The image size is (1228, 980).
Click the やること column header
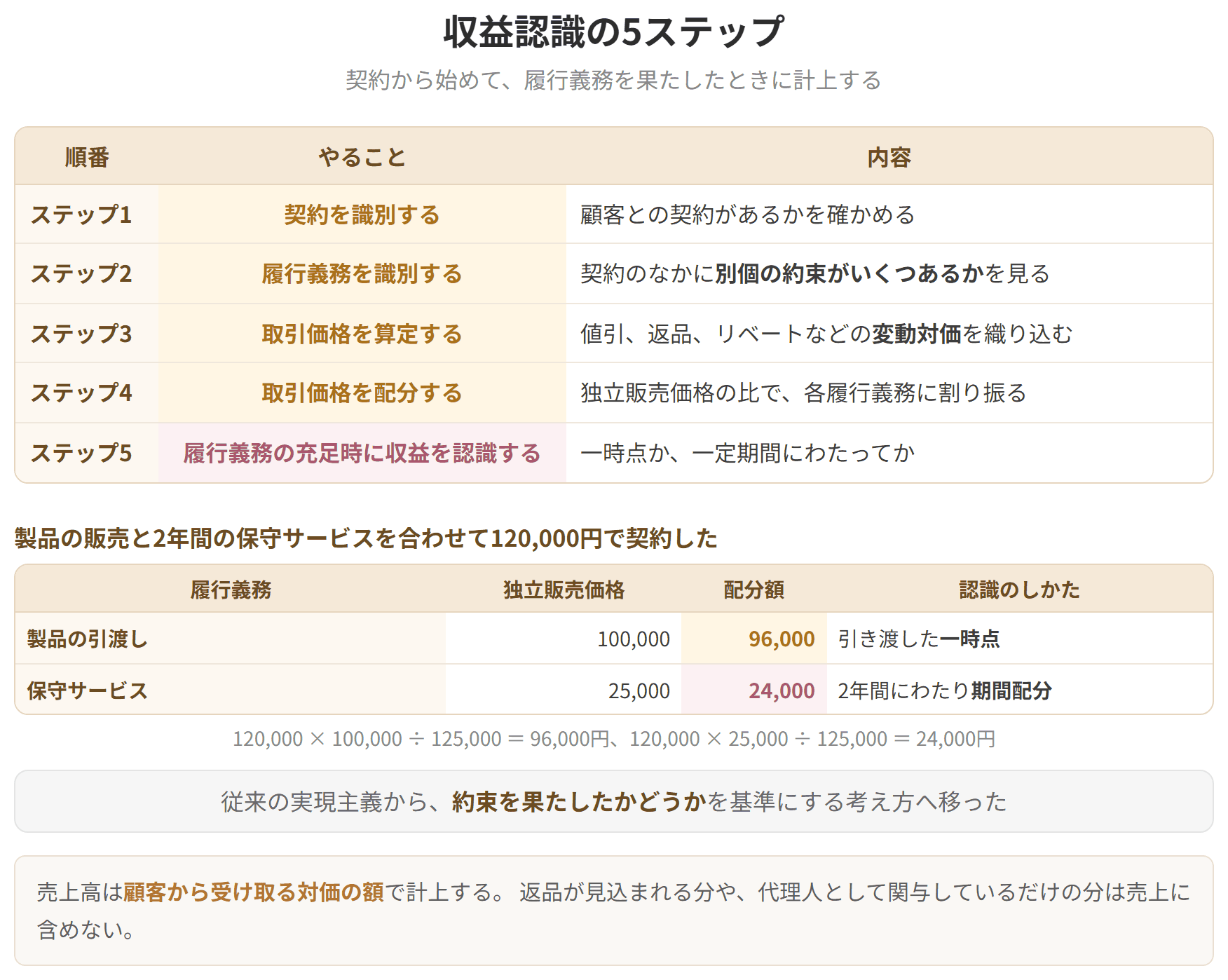(x=362, y=157)
